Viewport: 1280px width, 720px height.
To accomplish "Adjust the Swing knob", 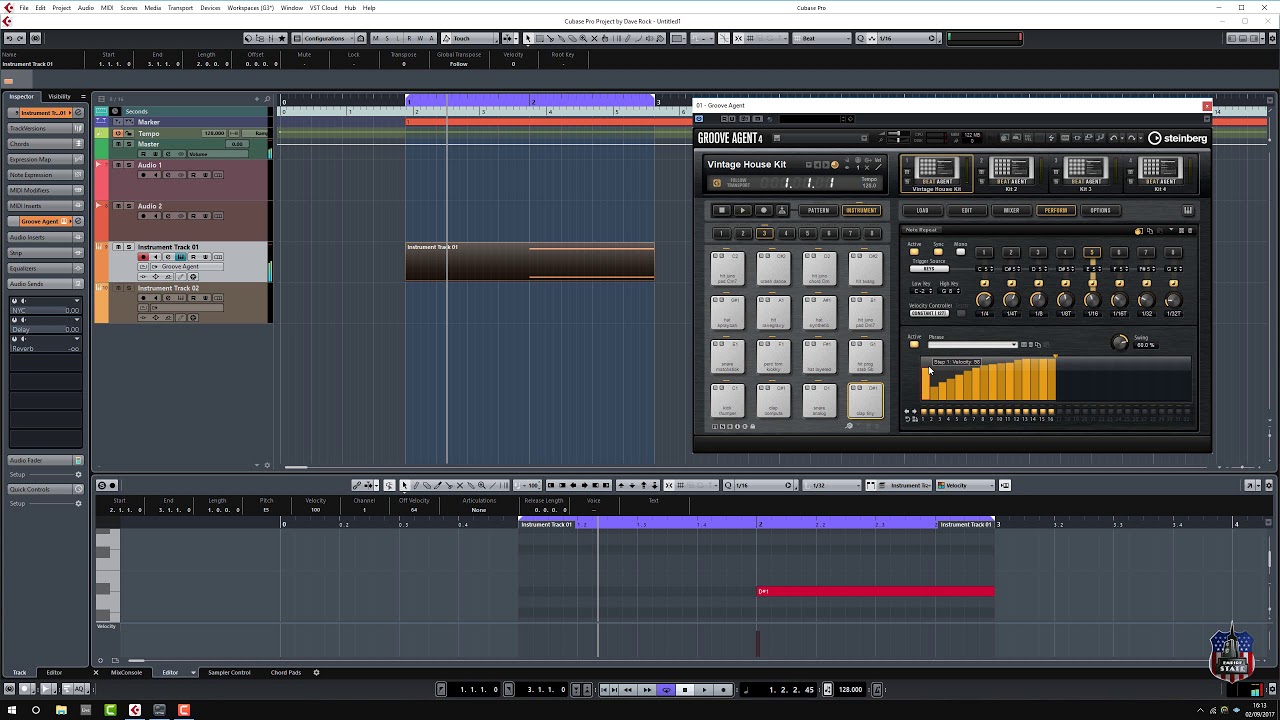I will click(x=1120, y=343).
